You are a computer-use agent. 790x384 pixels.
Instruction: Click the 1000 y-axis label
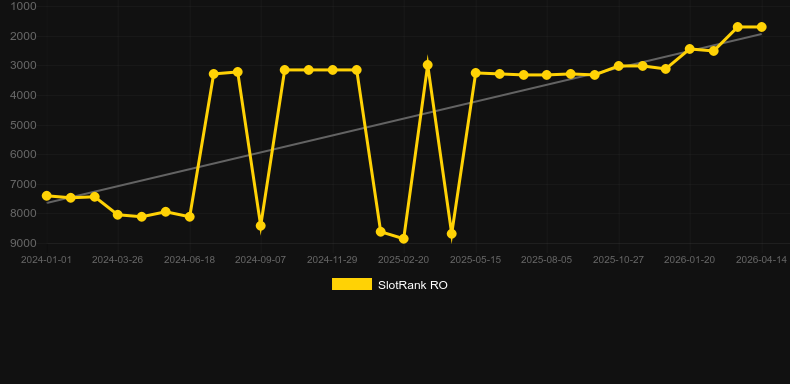pos(23,7)
